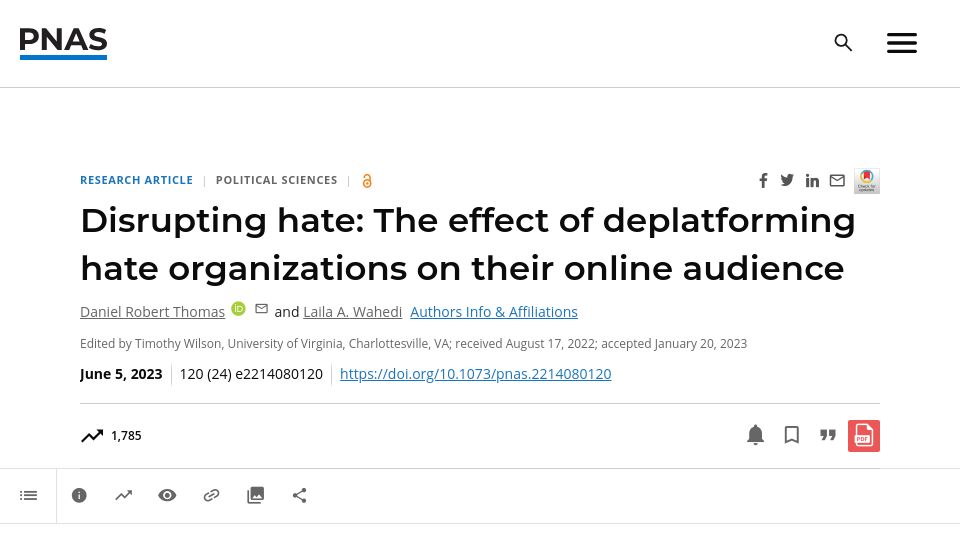The width and height of the screenshot is (960, 540).
Task: Open metrics trend icon in bottom toolbar
Action: pyautogui.click(x=124, y=495)
